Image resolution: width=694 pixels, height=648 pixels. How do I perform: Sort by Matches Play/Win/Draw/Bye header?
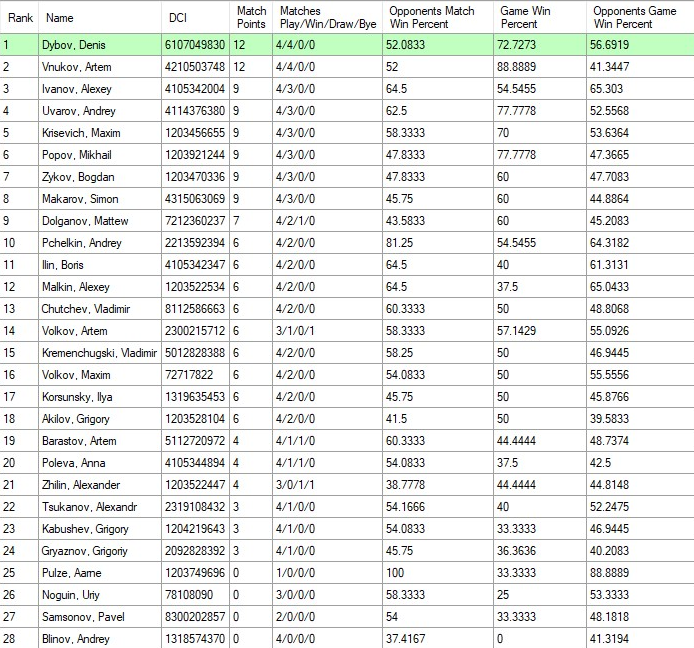point(326,17)
